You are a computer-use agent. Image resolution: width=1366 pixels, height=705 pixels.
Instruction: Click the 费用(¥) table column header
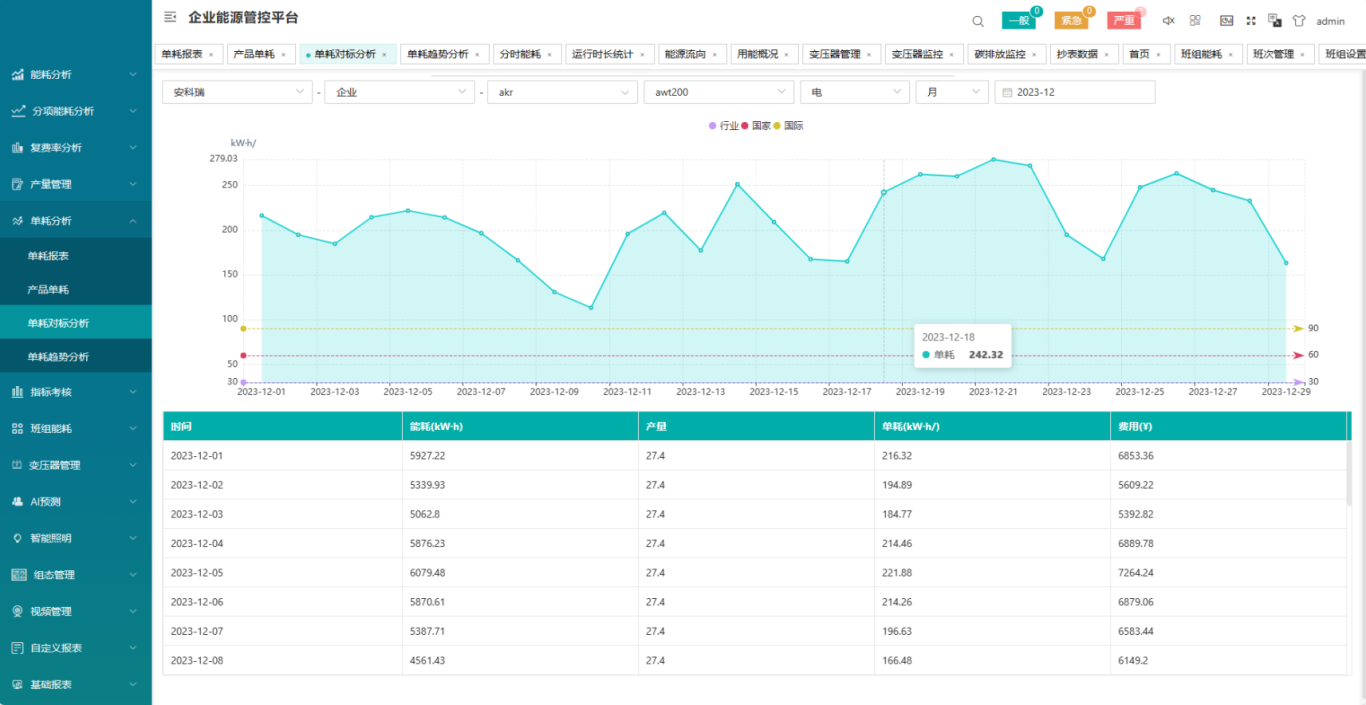pos(1228,426)
